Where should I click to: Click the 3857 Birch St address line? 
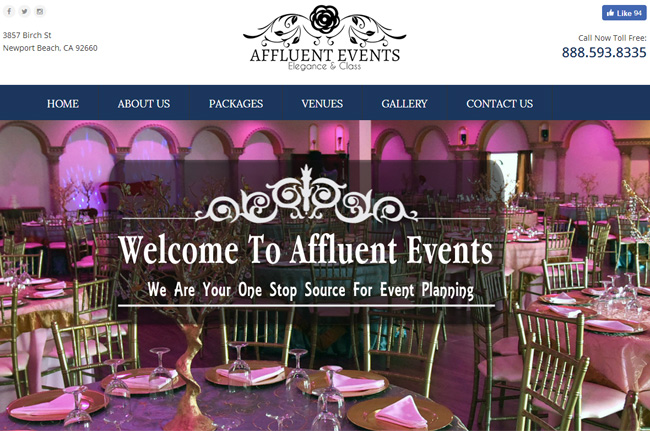pyautogui.click(x=27, y=35)
